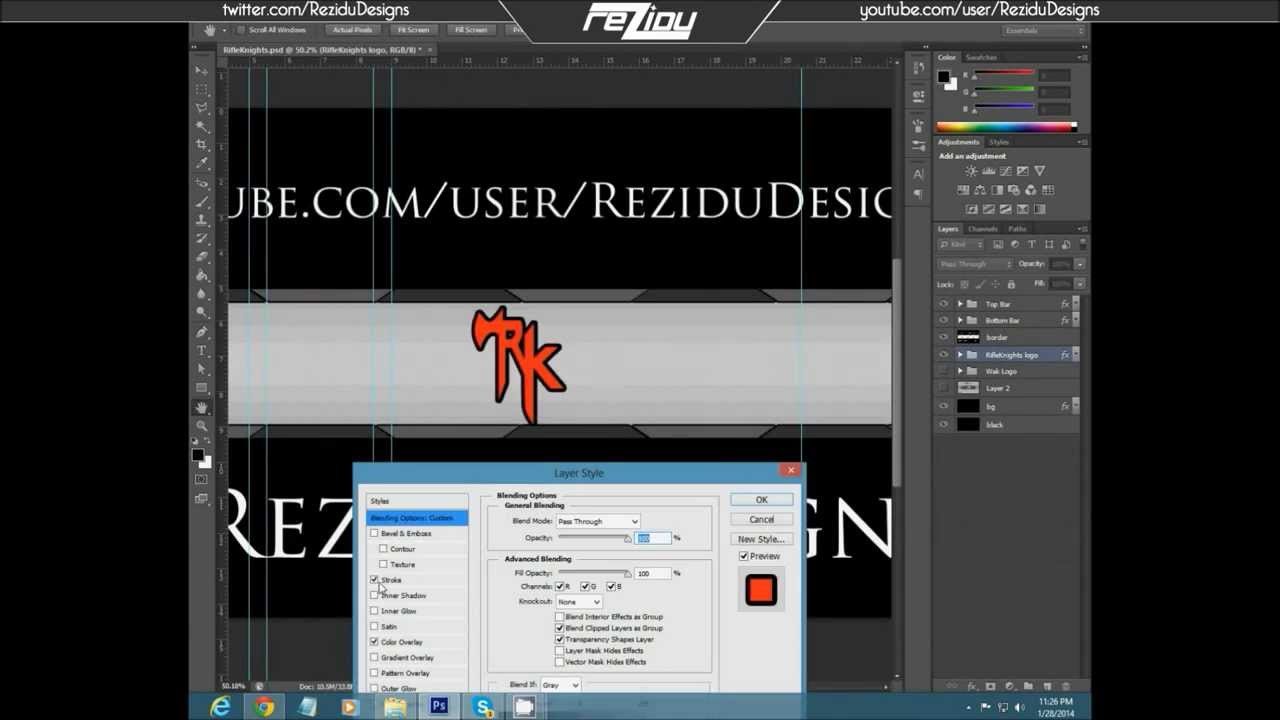
Task: Click OK in Layer Style dialog
Action: pyautogui.click(x=761, y=500)
